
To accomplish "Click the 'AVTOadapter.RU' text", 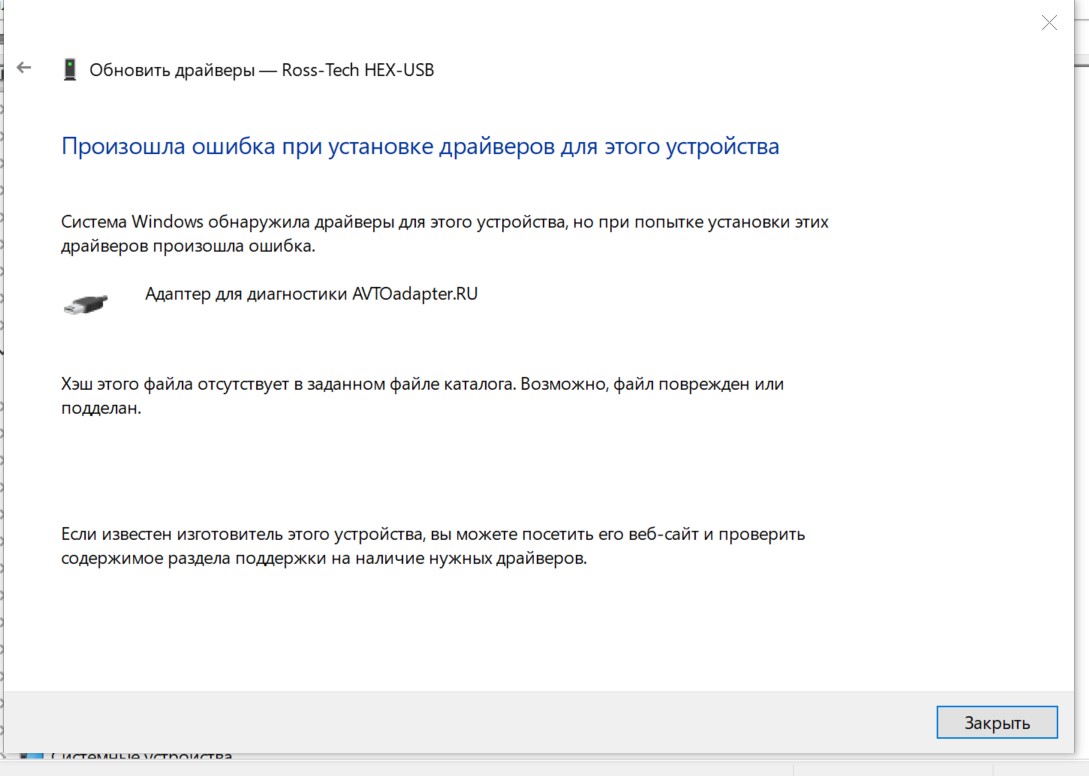I will coord(415,294).
